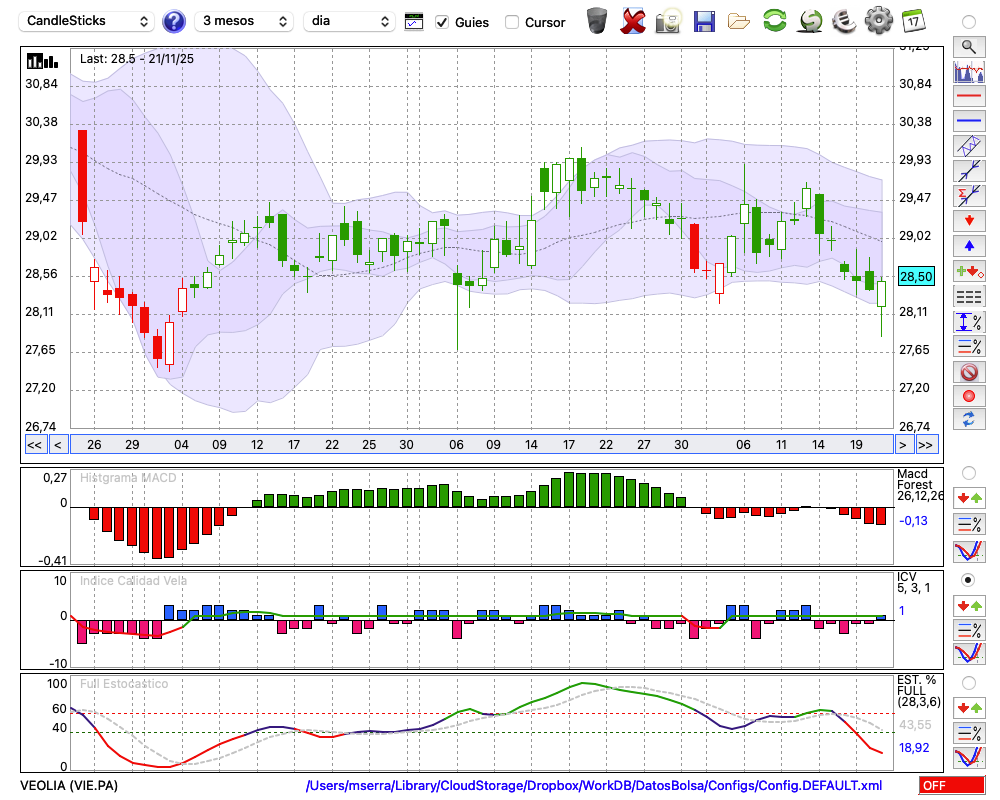Click the blue up arrow marker tool

tap(969, 246)
